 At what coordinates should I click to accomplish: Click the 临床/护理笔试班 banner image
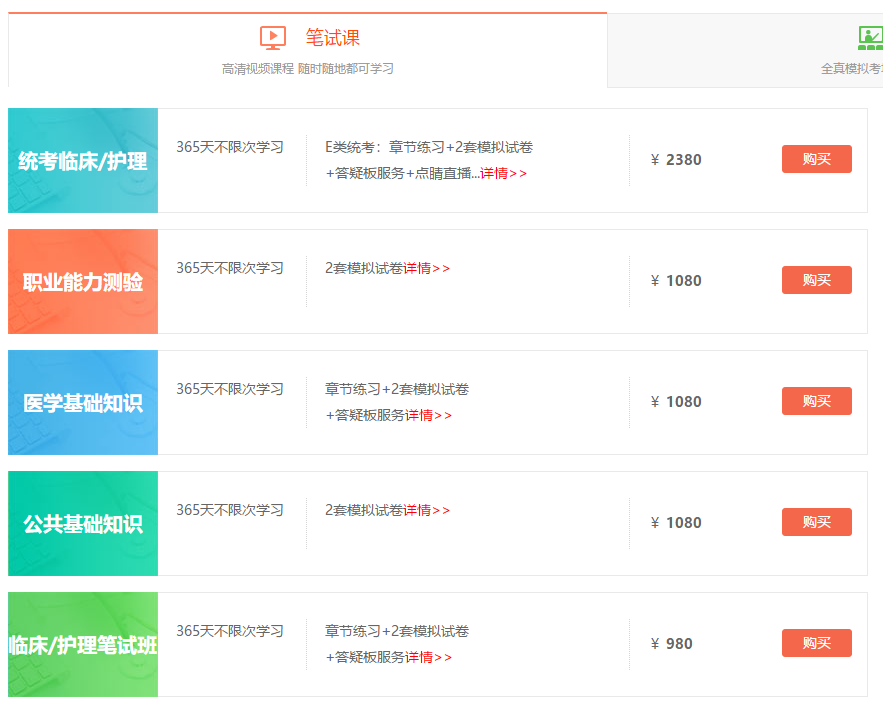(x=83, y=643)
